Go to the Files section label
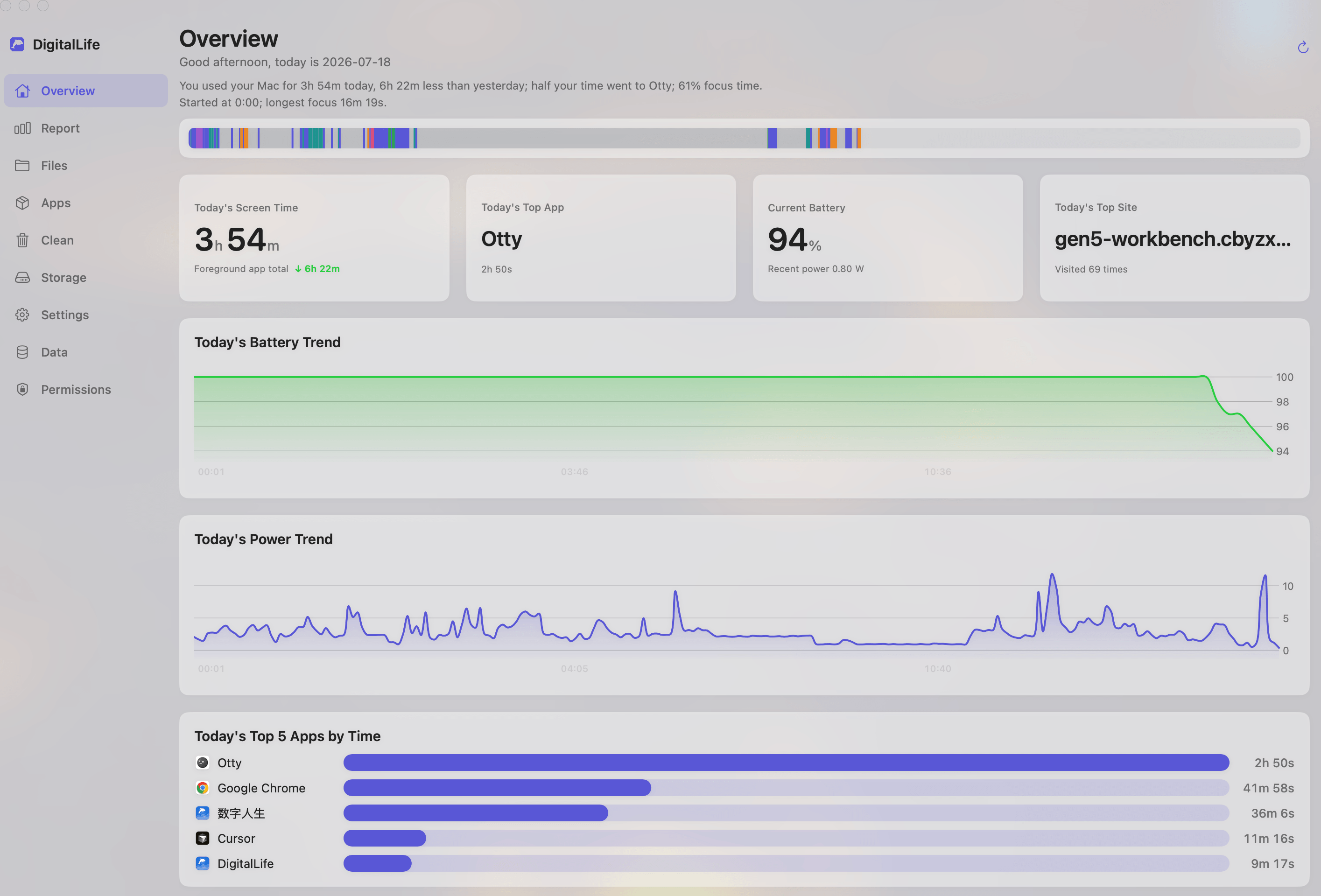The width and height of the screenshot is (1321, 896). click(54, 165)
